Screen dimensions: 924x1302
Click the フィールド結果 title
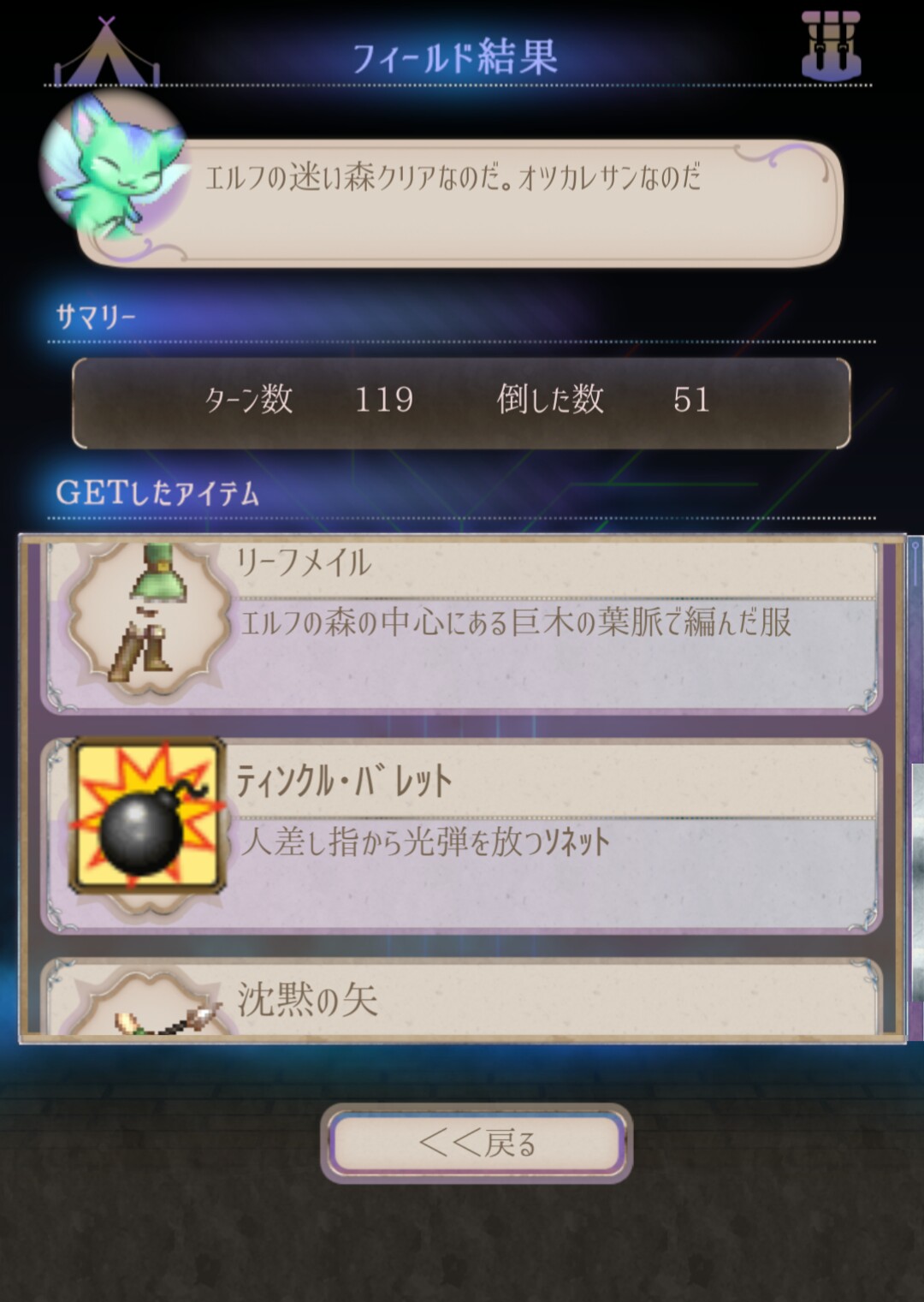click(456, 56)
